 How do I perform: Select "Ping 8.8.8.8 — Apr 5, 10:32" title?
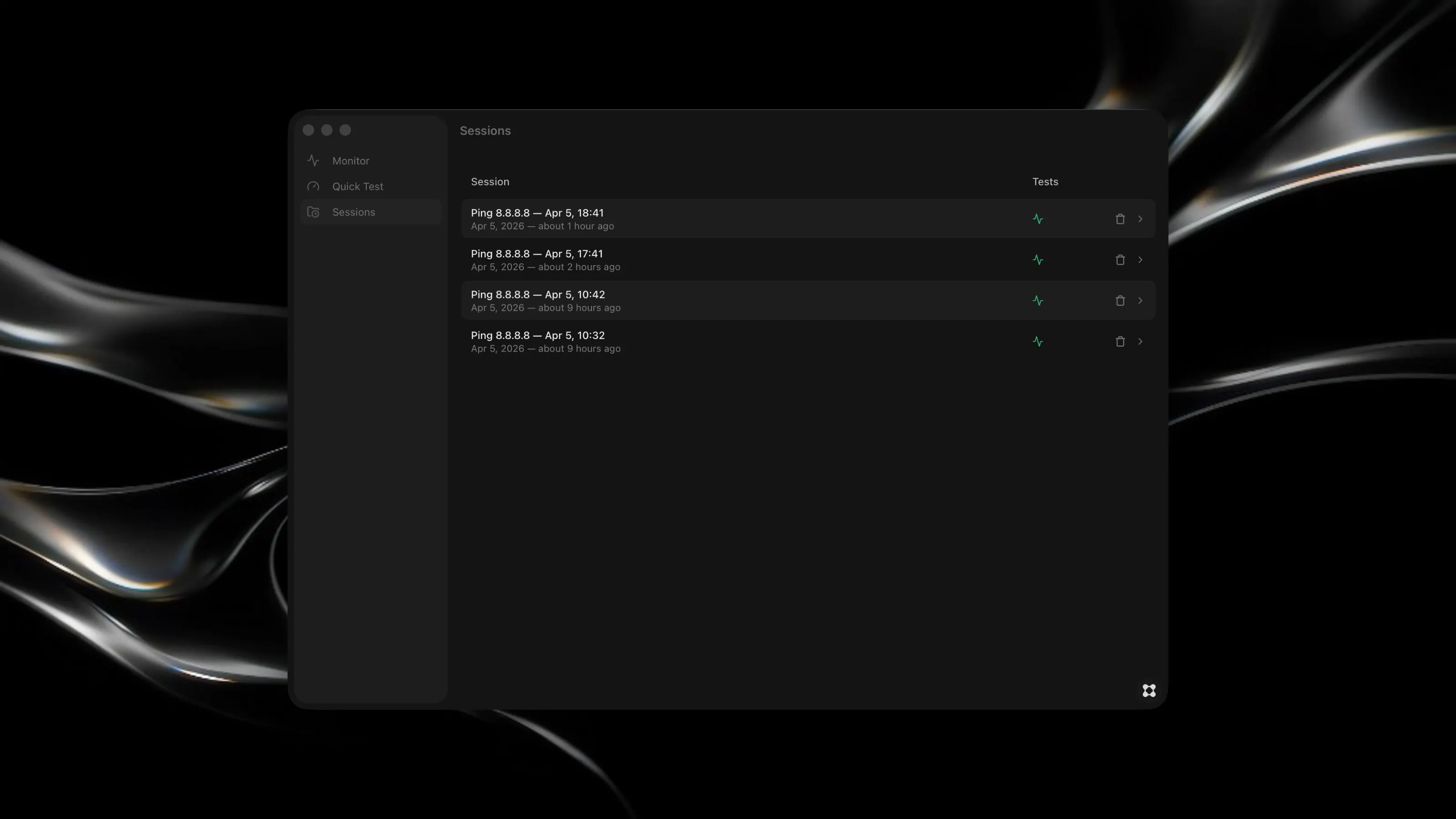coord(537,335)
